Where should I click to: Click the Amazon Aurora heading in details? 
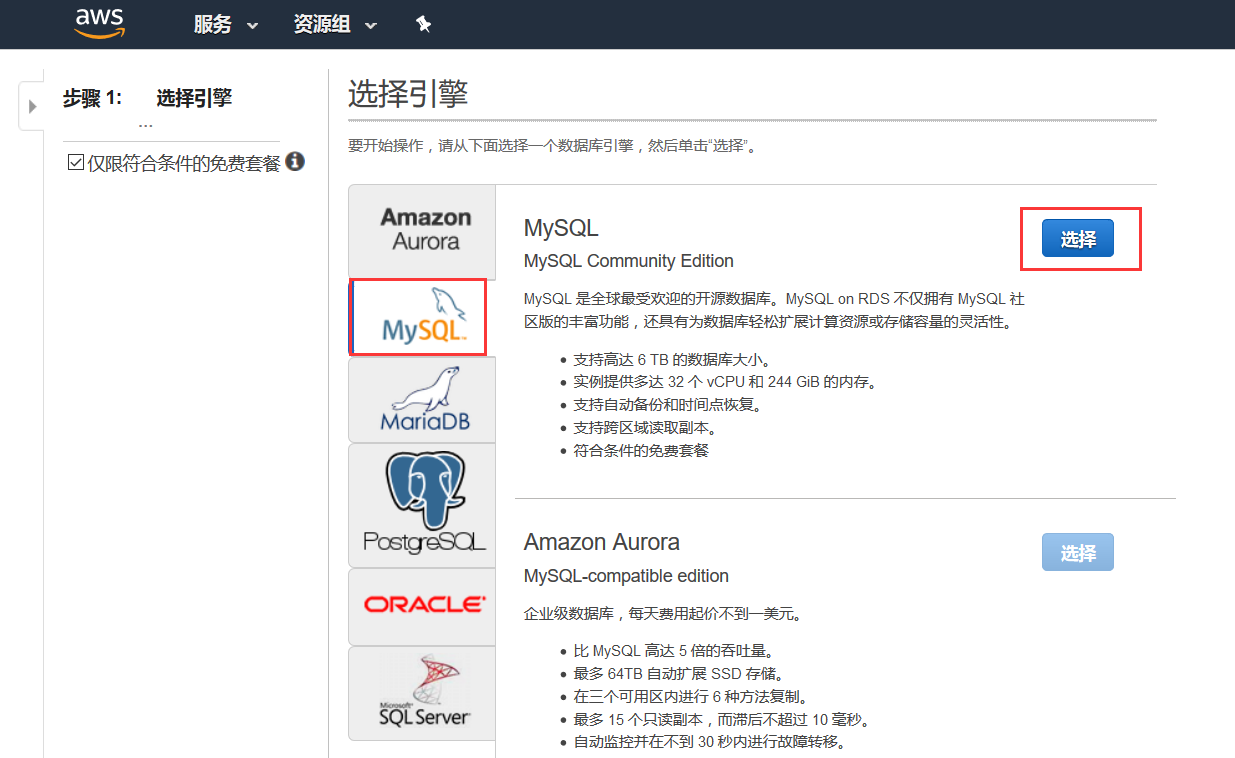point(601,542)
